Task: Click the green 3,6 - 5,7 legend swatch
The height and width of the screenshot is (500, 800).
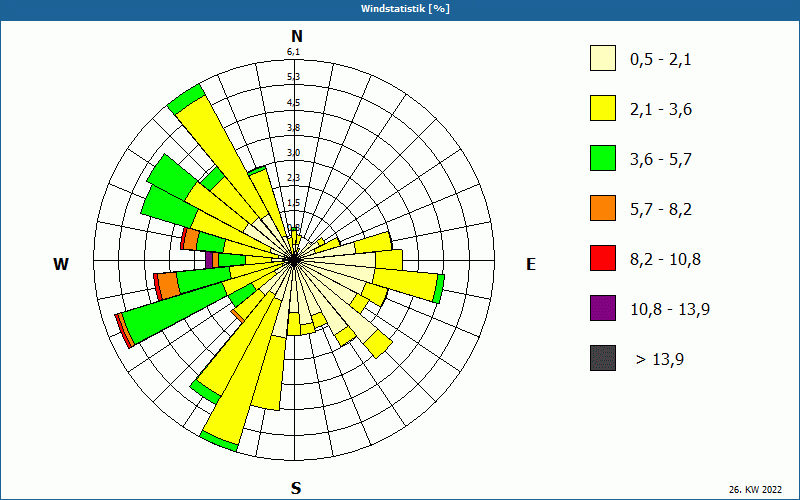Action: click(x=603, y=158)
